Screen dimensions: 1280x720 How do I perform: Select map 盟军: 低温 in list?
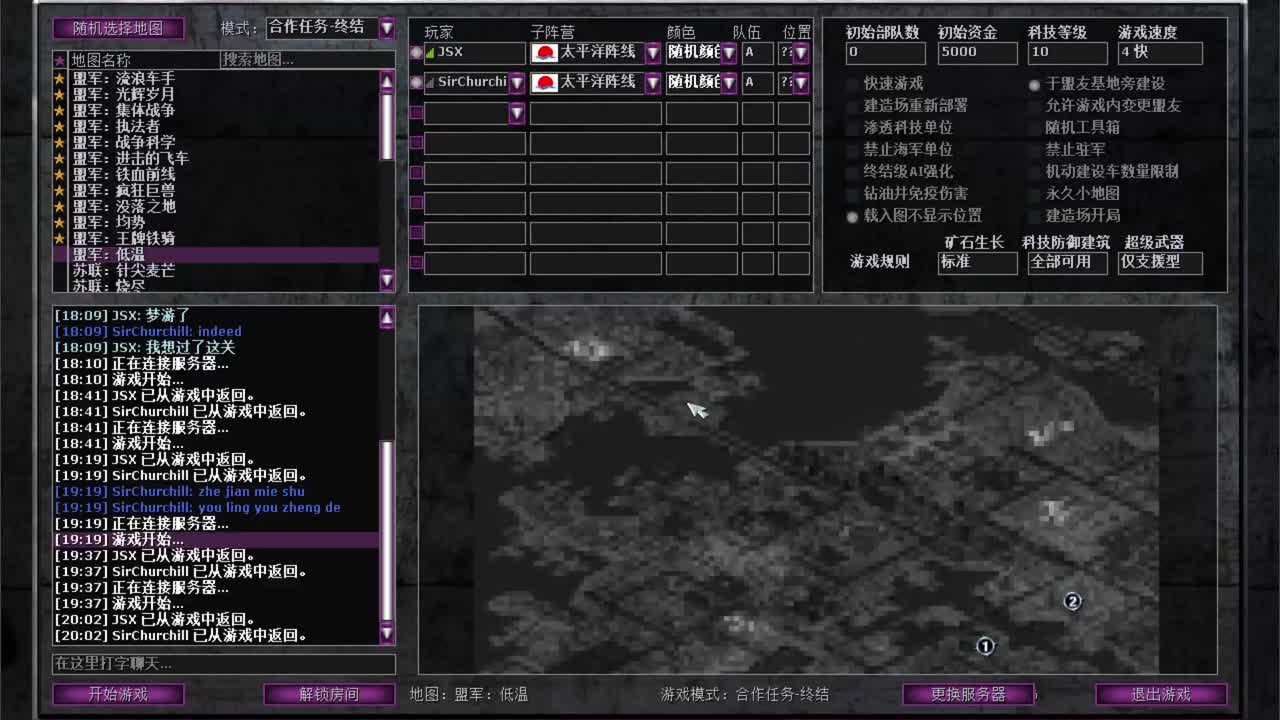click(x=216, y=255)
